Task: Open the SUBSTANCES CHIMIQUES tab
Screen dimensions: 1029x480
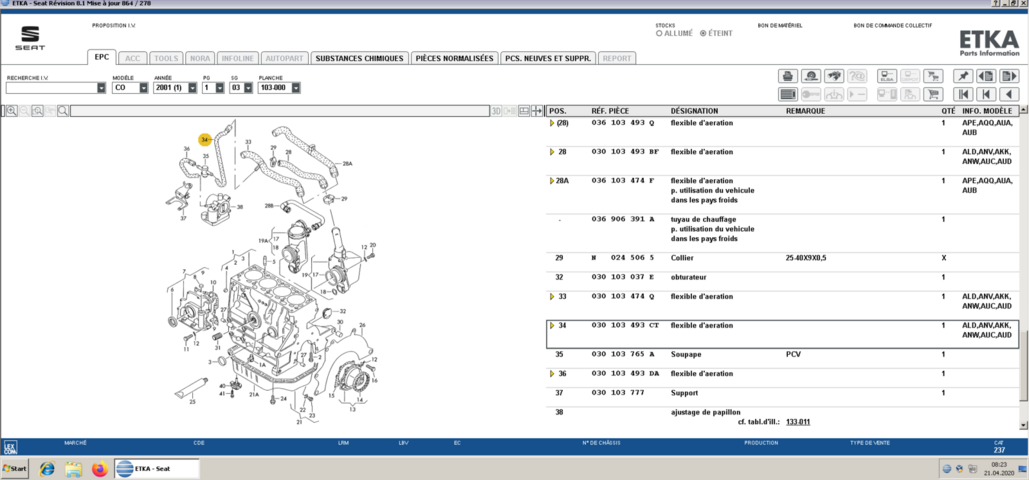Action: (359, 58)
